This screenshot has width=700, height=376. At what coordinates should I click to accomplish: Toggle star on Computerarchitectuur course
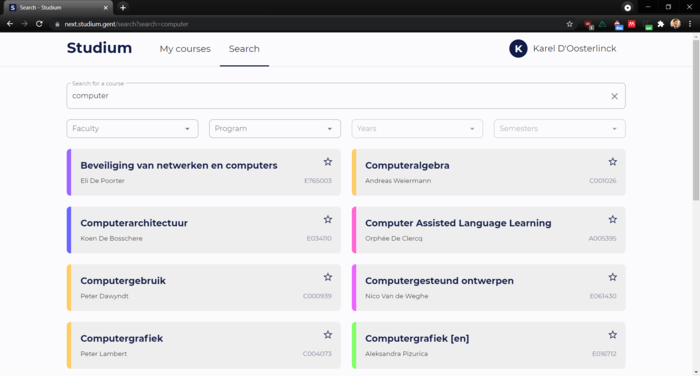328,219
